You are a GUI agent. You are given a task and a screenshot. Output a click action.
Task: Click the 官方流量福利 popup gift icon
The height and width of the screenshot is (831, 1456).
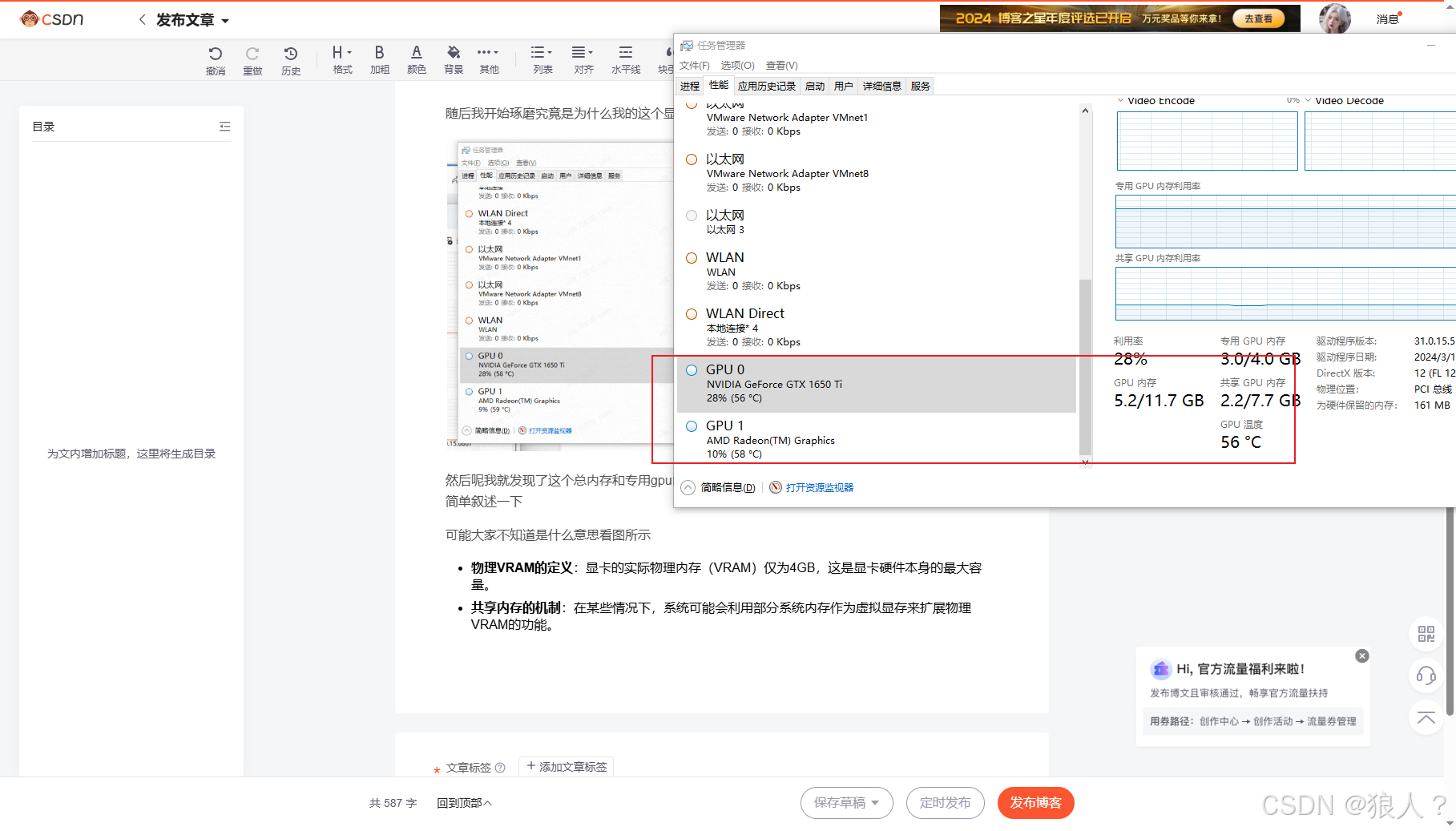[1160, 669]
